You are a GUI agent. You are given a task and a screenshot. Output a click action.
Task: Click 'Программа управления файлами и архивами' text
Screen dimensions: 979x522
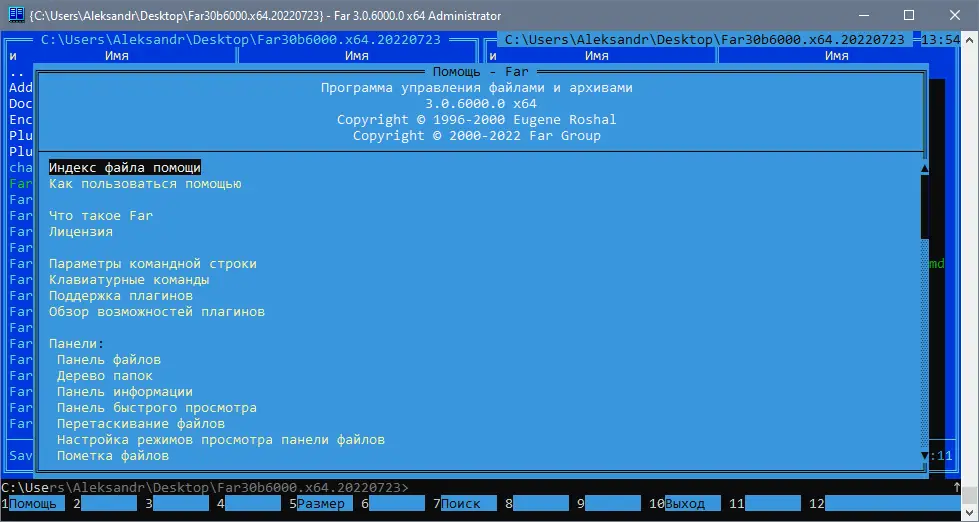click(476, 87)
